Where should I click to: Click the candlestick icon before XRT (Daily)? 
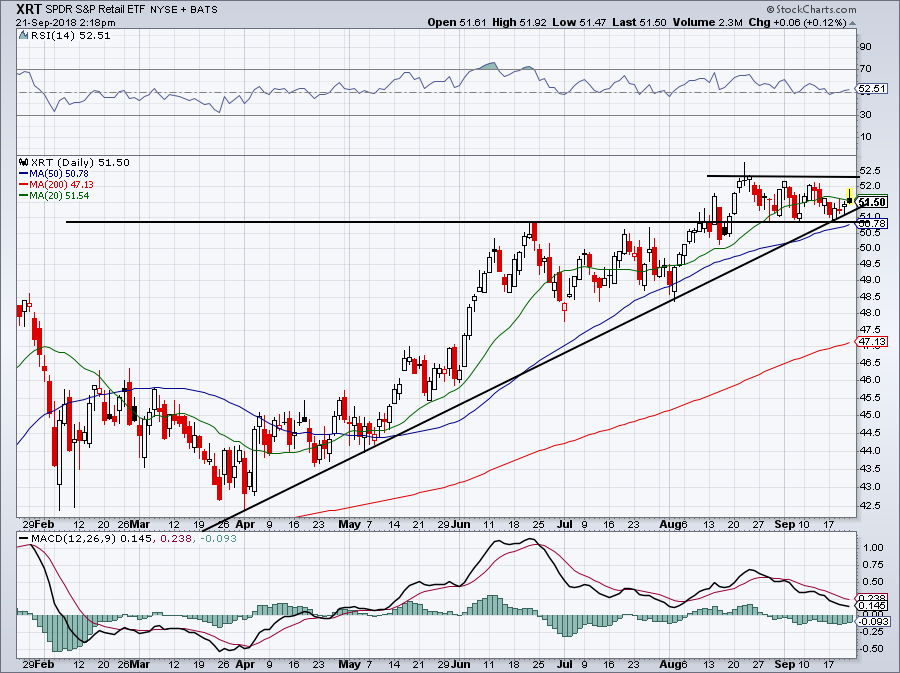click(24, 162)
